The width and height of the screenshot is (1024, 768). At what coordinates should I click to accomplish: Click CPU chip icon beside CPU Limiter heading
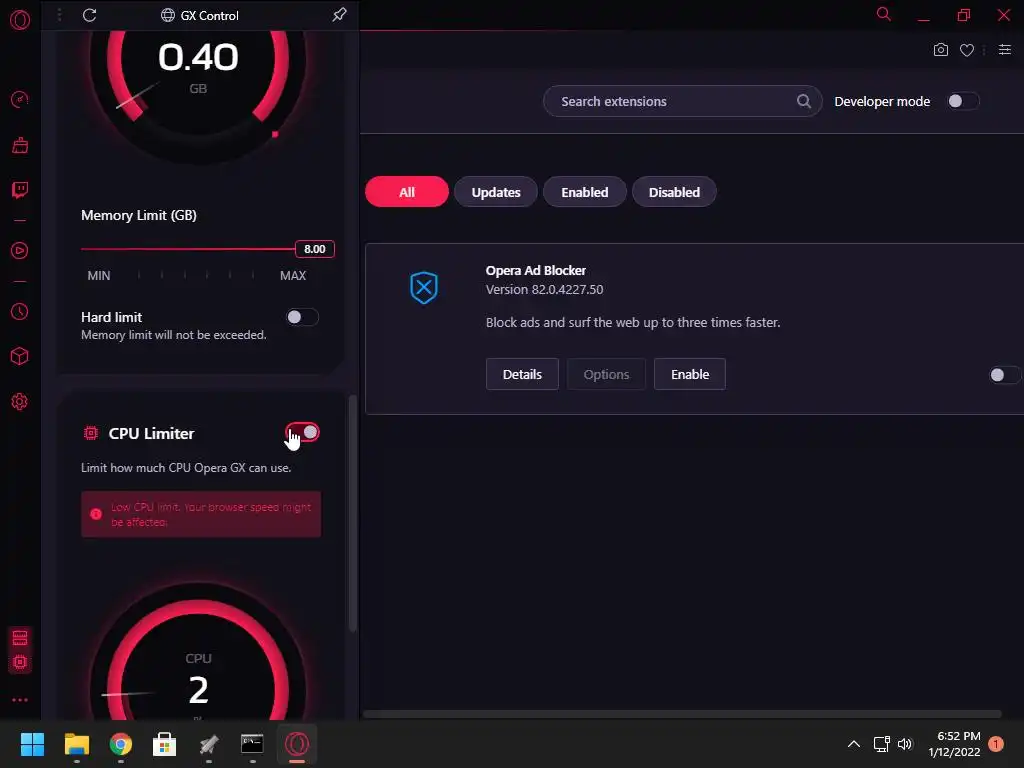pyautogui.click(x=91, y=433)
